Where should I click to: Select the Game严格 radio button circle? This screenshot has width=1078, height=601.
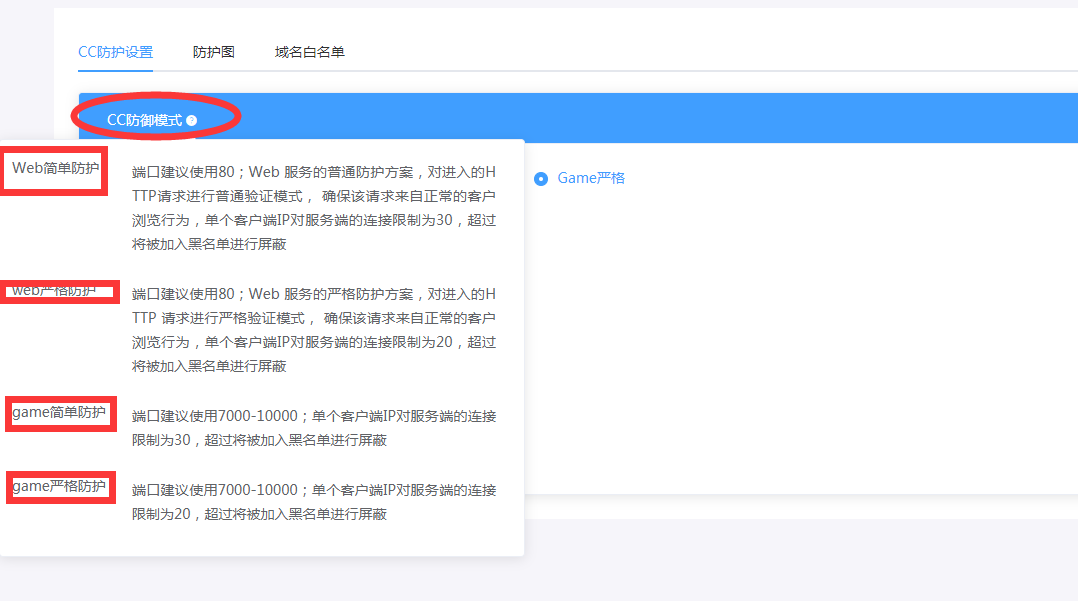tap(541, 179)
